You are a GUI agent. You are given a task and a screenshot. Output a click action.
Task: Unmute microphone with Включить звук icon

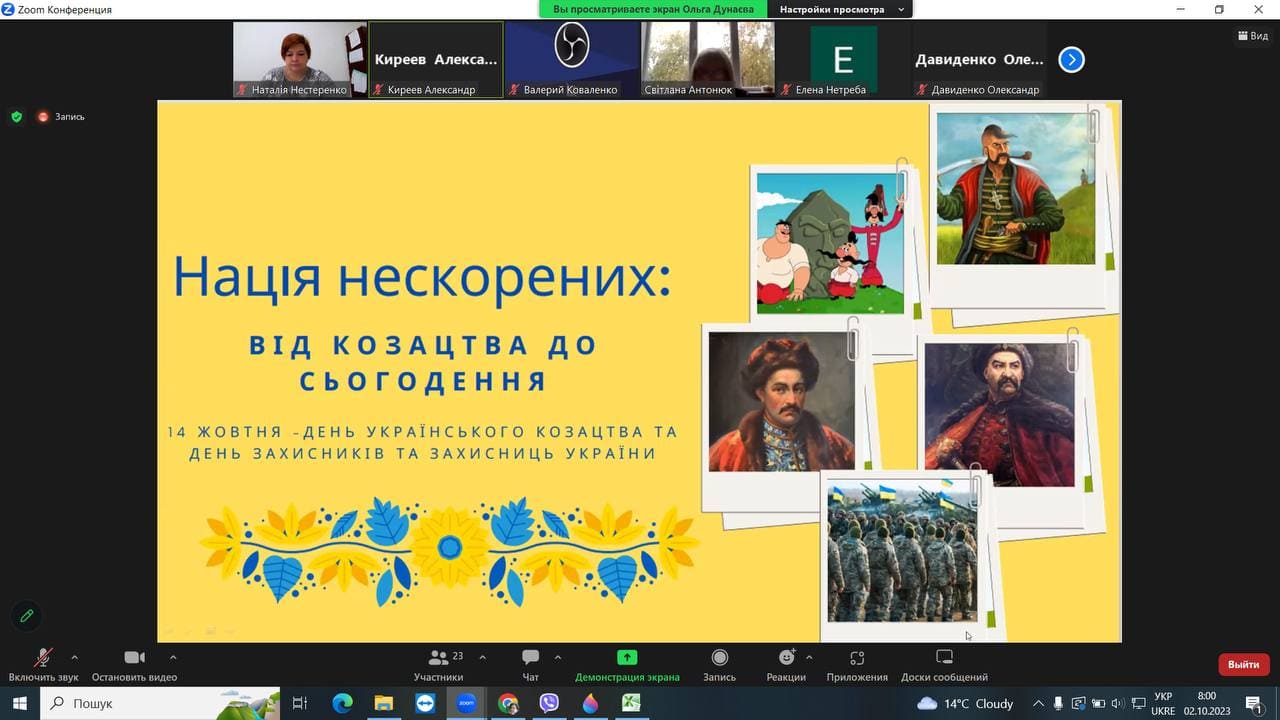[x=43, y=658]
